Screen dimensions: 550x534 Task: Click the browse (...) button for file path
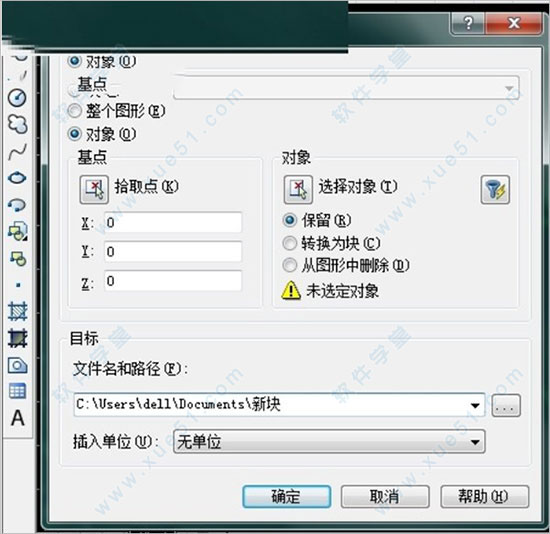[506, 406]
